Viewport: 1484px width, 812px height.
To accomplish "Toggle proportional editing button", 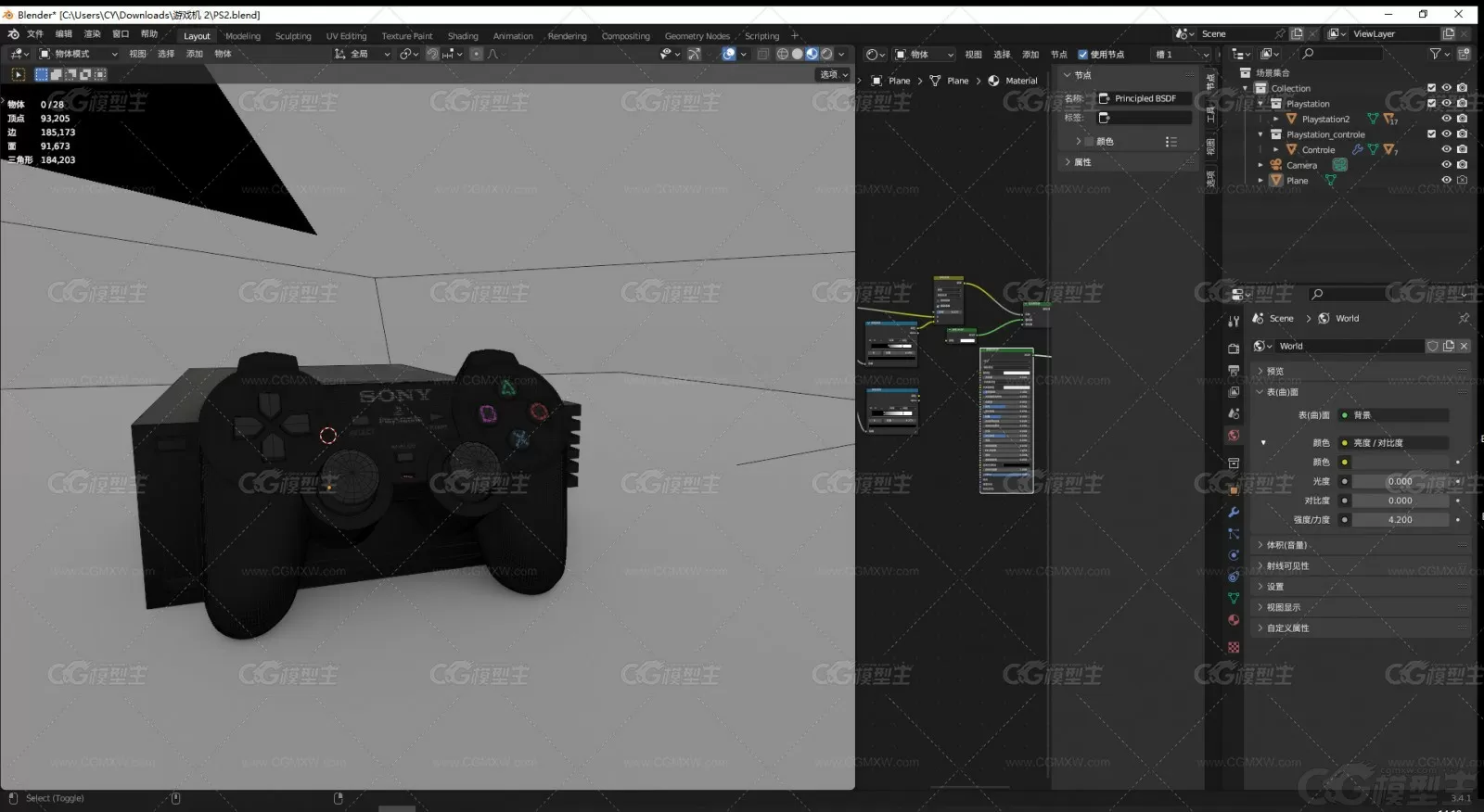I will (477, 54).
